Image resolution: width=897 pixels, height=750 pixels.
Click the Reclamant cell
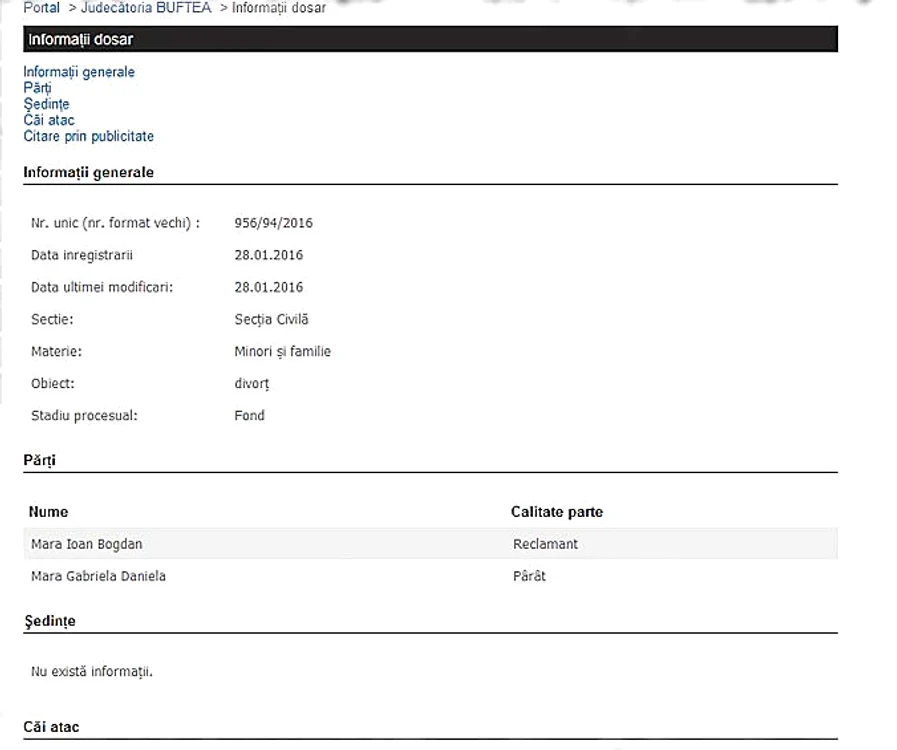click(545, 543)
